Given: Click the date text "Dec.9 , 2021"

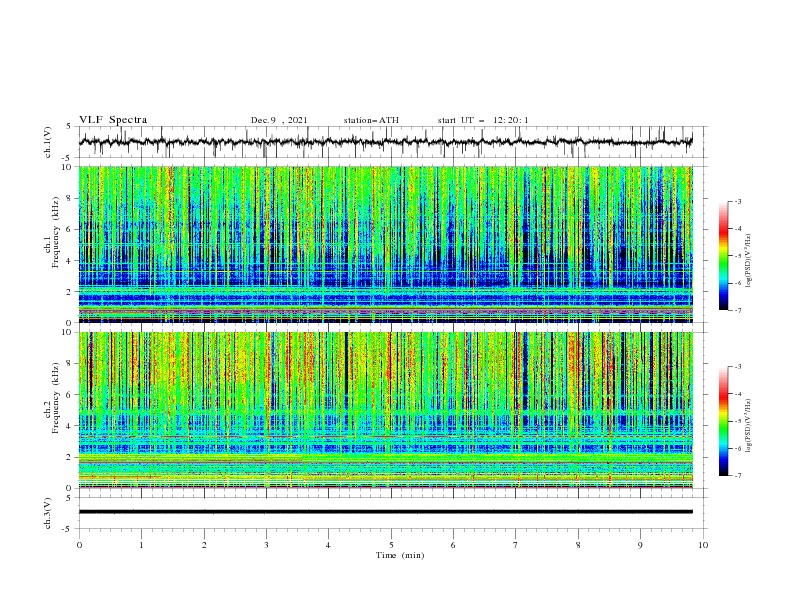Looking at the screenshot, I should tap(279, 120).
